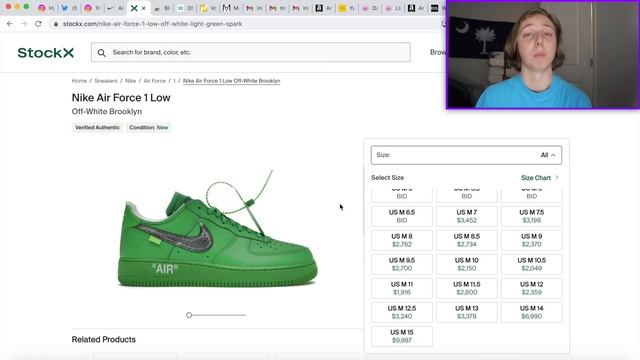Click the 'Nike Air Force 1 Low Off-White Brooklyn' breadcrumb
This screenshot has width=640, height=360.
point(231,81)
